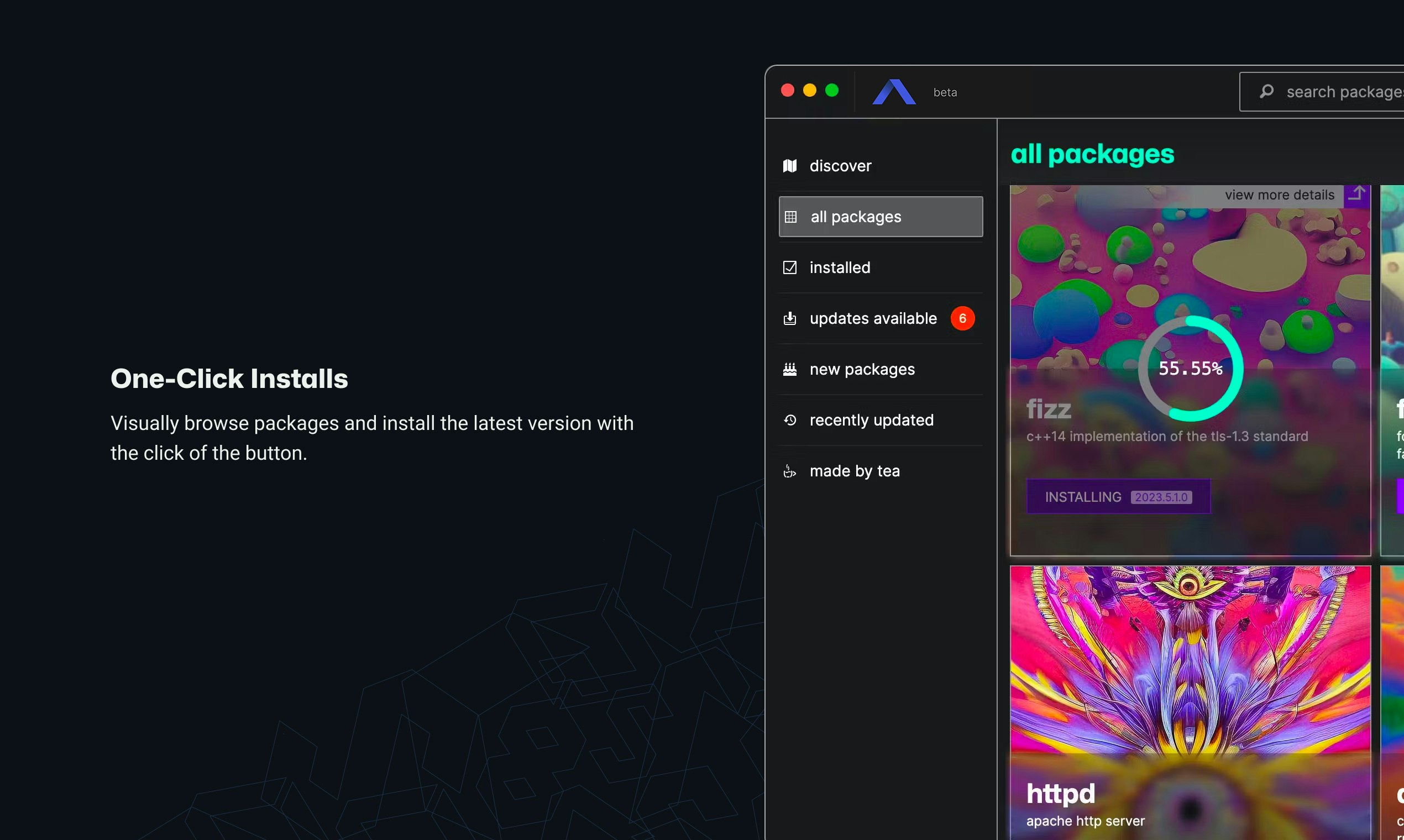1404x840 pixels.
Task: Click the 55.55% progress ring
Action: pyautogui.click(x=1190, y=369)
